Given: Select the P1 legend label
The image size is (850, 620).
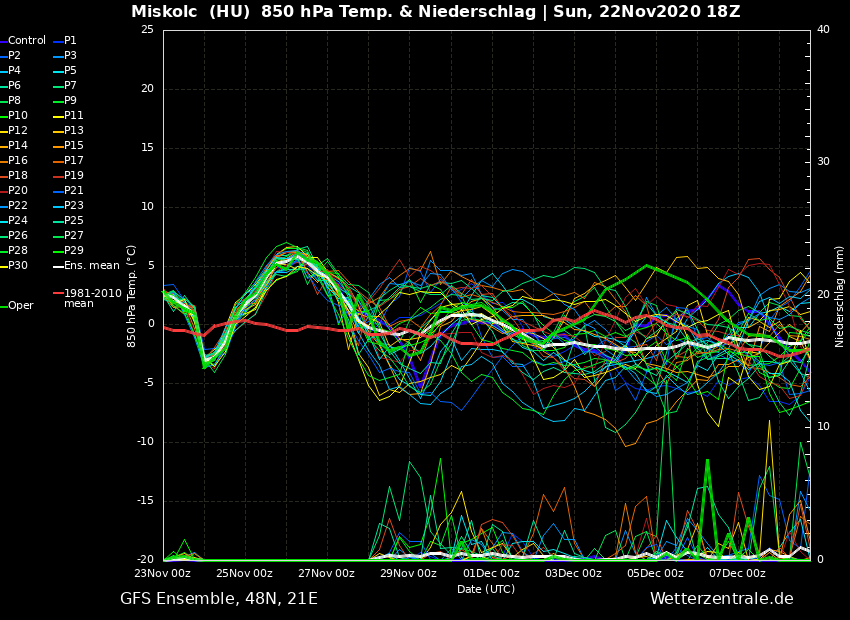Looking at the screenshot, I should [x=70, y=41].
